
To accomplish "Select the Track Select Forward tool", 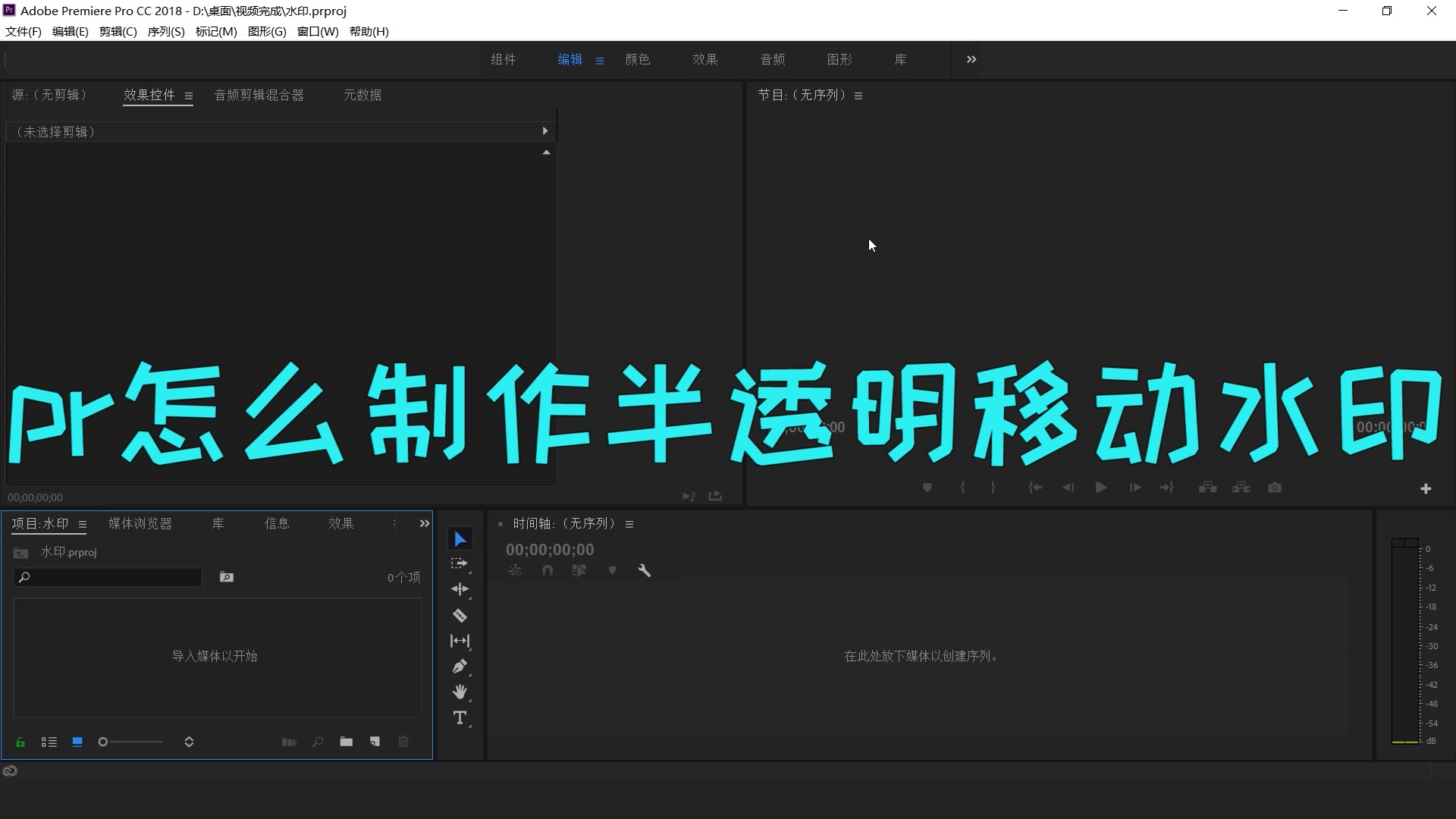I will click(460, 564).
